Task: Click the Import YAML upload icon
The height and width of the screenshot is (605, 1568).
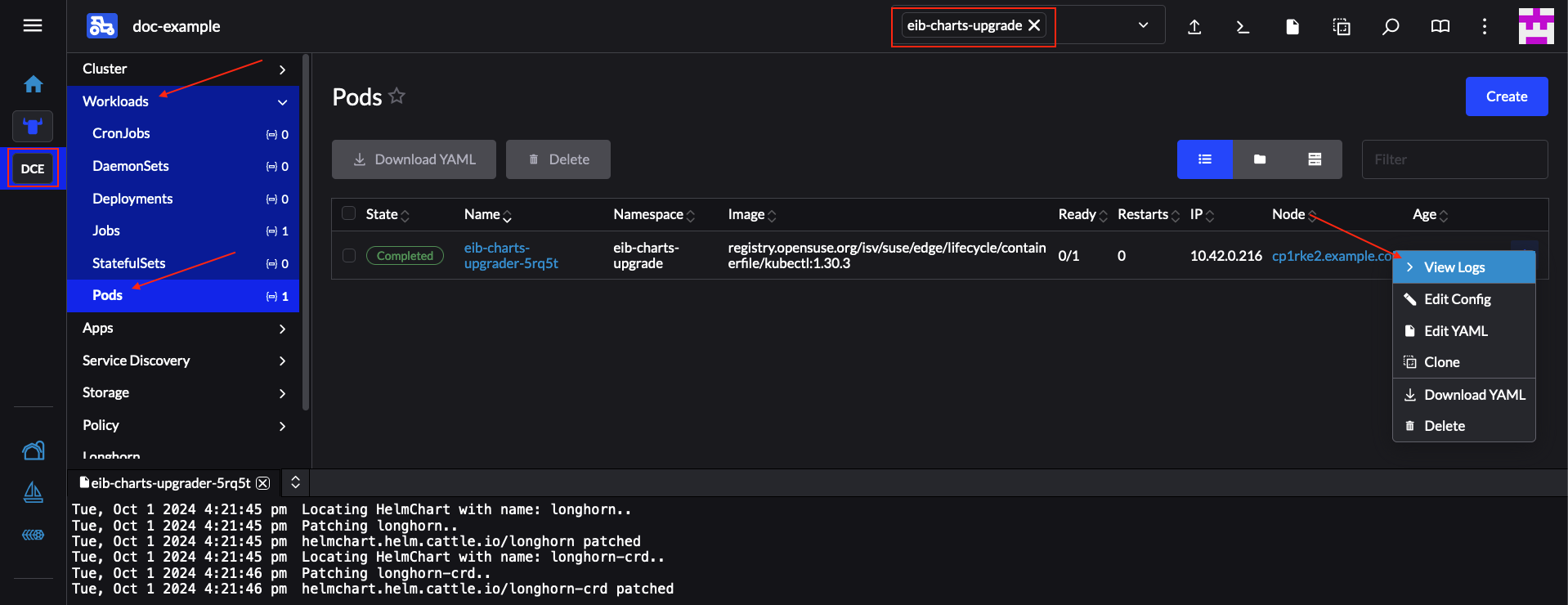Action: pos(1194,27)
